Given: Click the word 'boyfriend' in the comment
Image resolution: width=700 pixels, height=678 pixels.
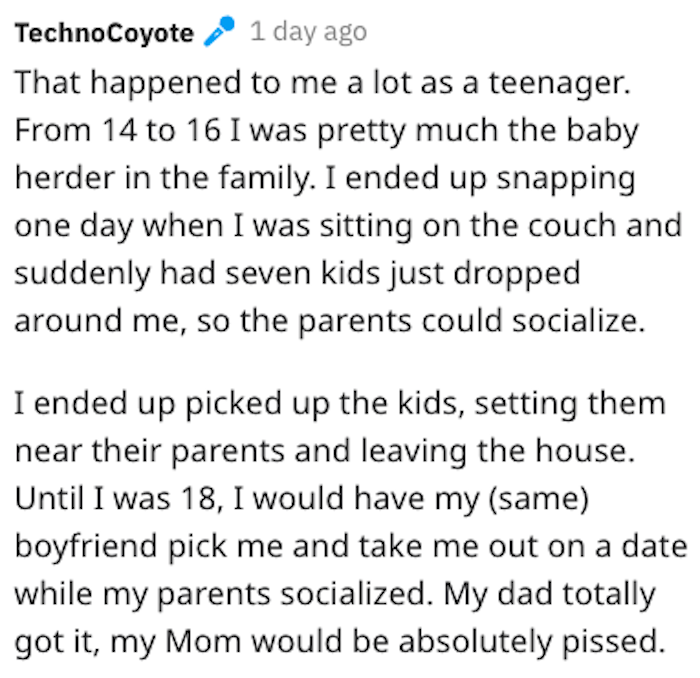Looking at the screenshot, I should 86,547.
